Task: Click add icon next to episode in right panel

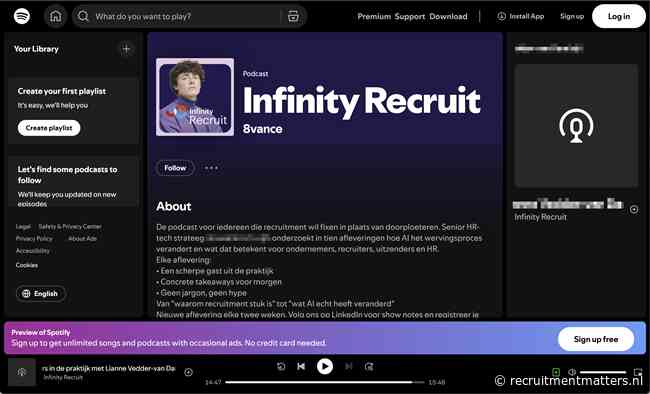Action: click(634, 209)
